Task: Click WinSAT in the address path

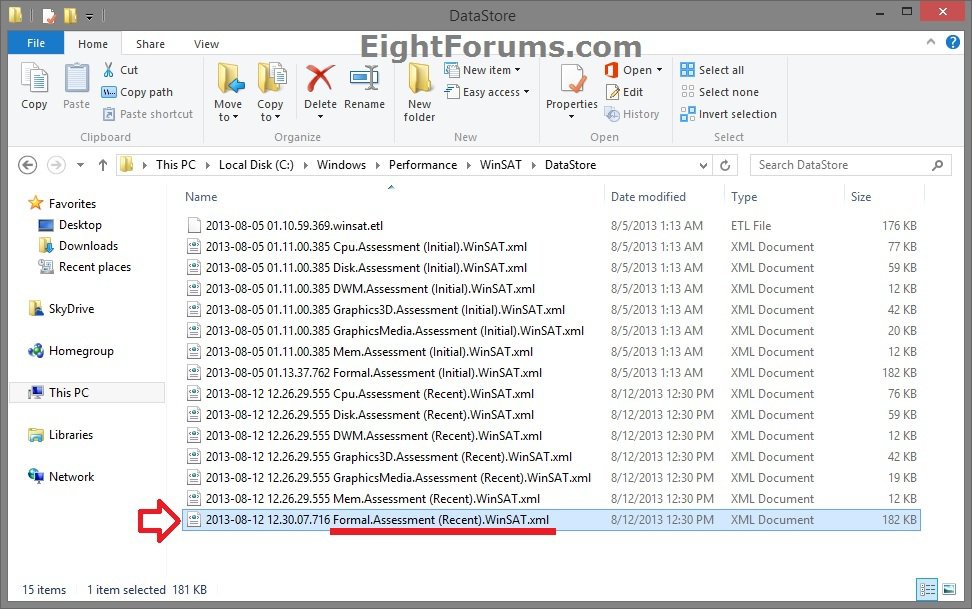Action: click(500, 165)
